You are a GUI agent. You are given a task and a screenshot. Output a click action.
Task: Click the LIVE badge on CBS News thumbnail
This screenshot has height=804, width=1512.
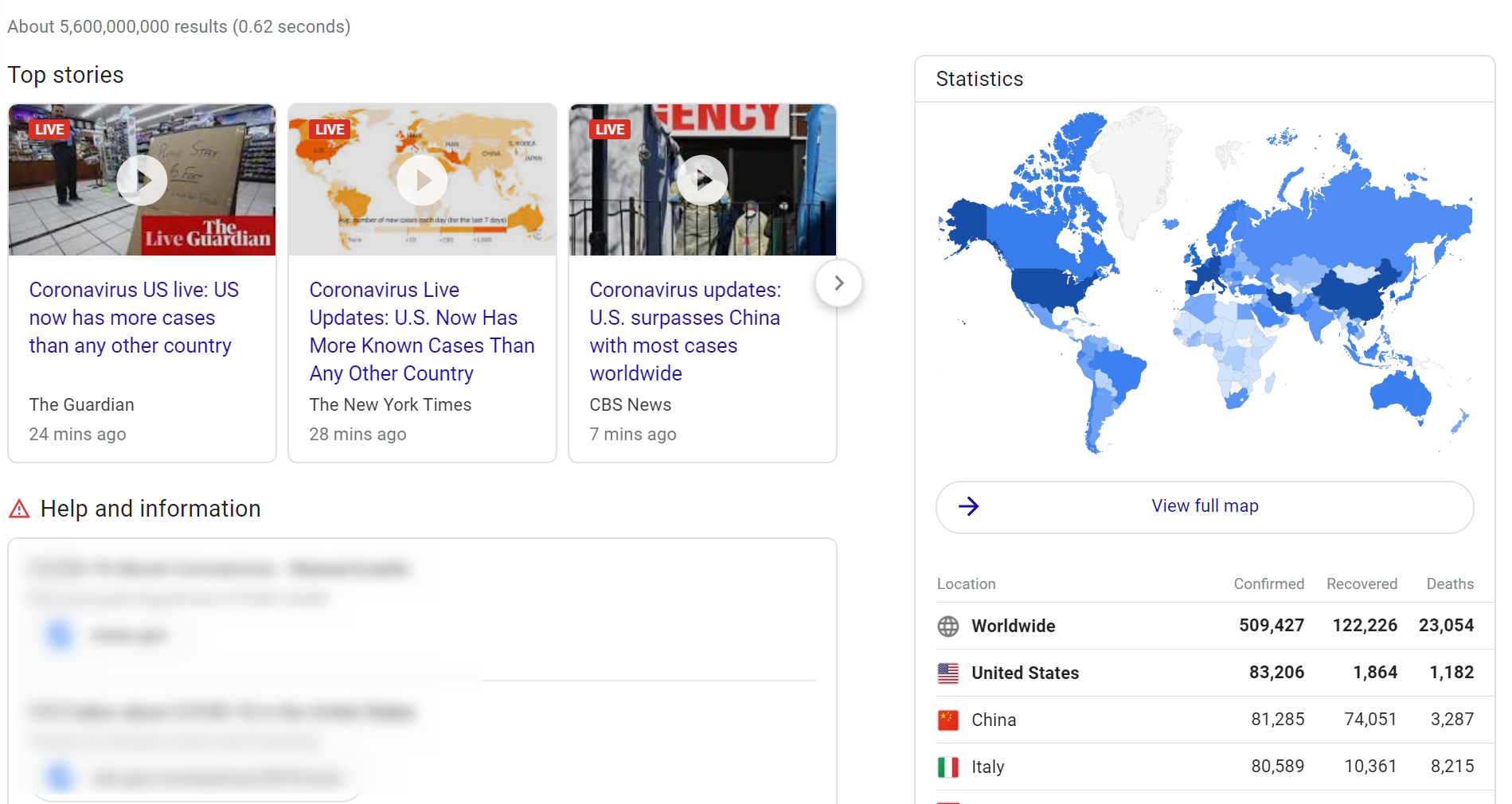tap(610, 130)
